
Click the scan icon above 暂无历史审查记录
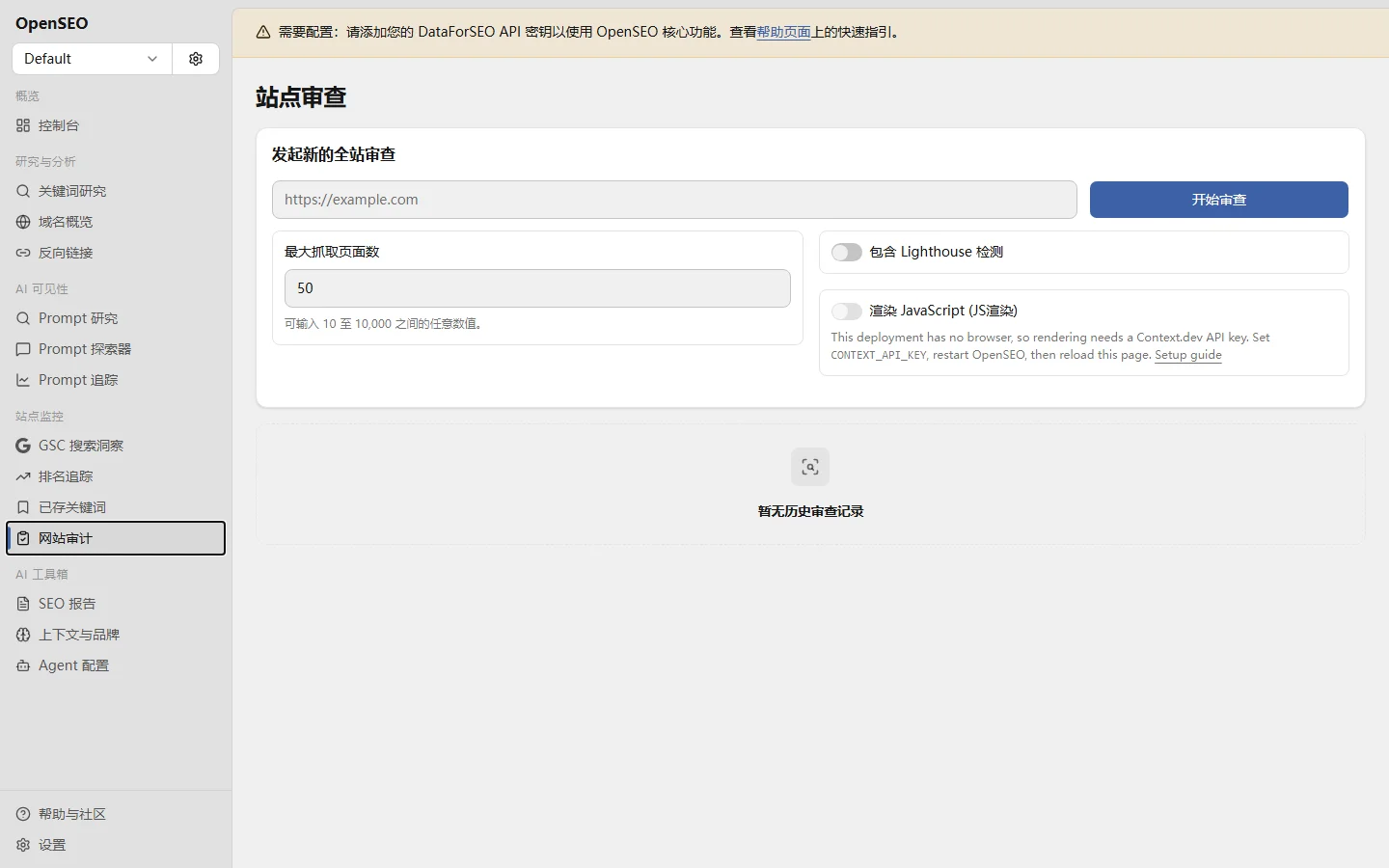click(810, 467)
